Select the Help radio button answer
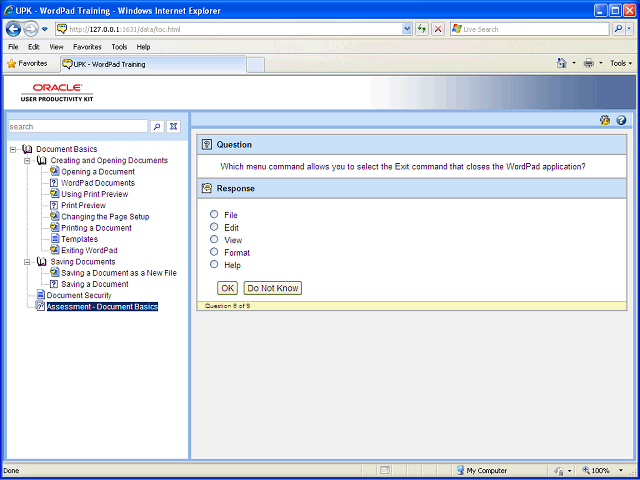Viewport: 640px width, 480px height. tap(214, 264)
